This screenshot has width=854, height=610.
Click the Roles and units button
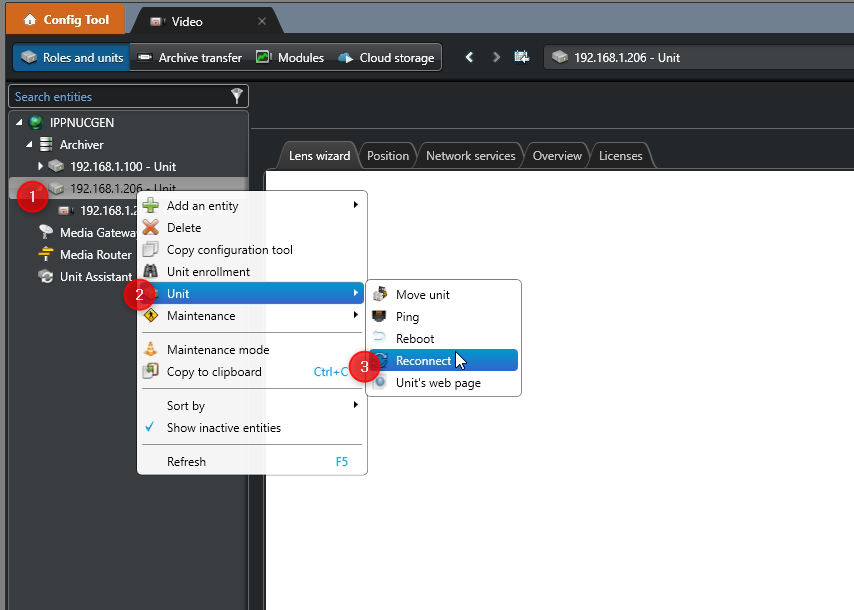click(71, 58)
